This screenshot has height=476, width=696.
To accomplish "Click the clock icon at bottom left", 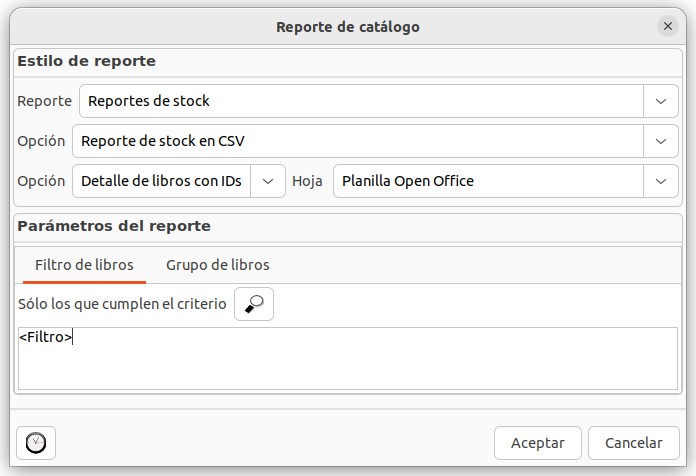I will pyautogui.click(x=36, y=442).
